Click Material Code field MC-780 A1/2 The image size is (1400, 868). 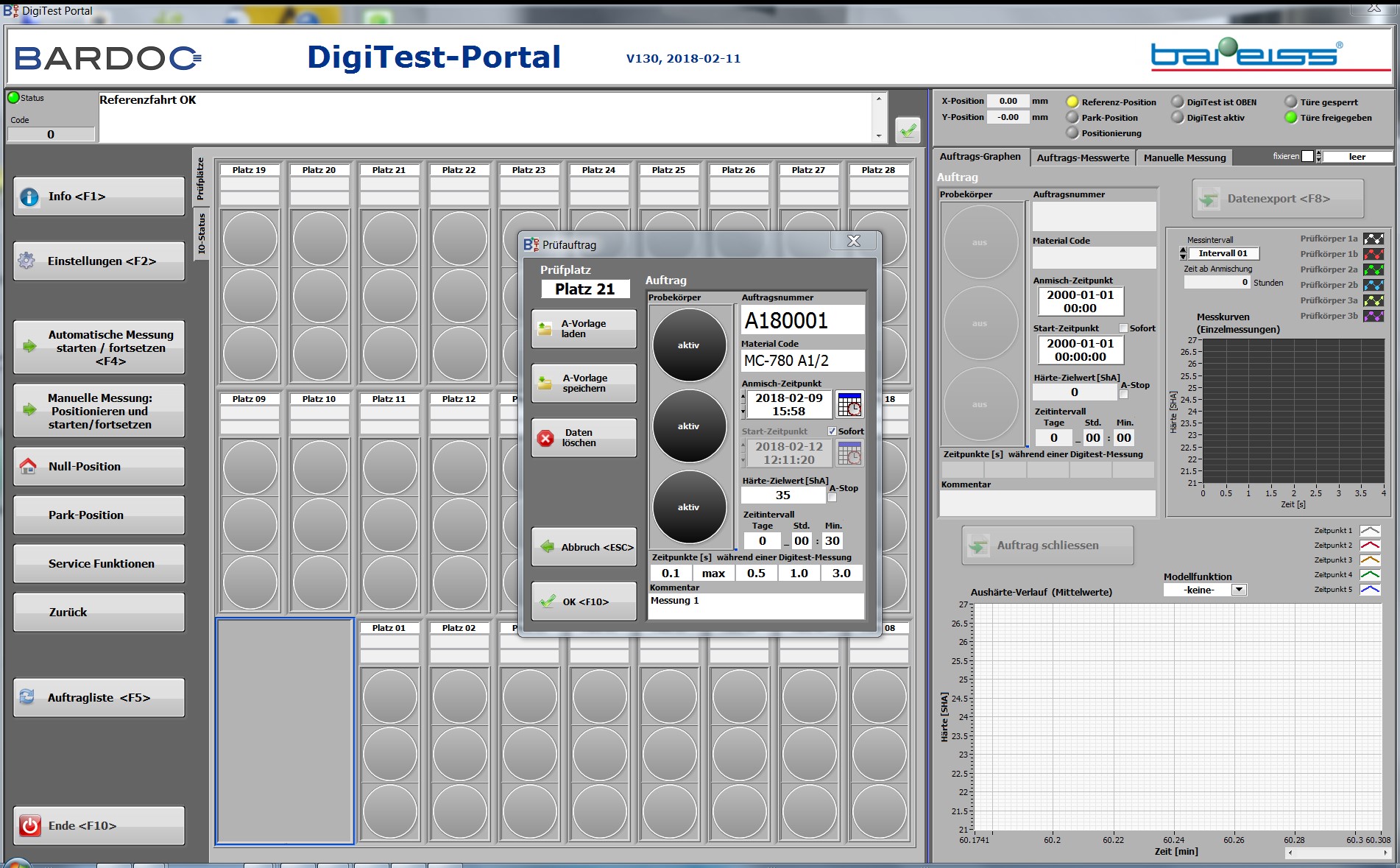click(x=802, y=360)
